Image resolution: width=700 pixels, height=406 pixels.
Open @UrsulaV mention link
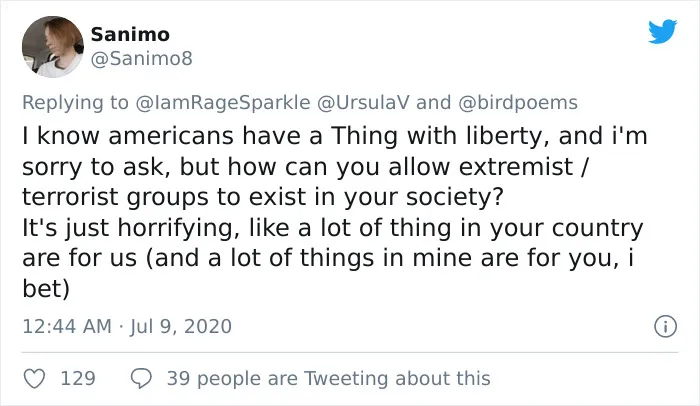tap(362, 103)
